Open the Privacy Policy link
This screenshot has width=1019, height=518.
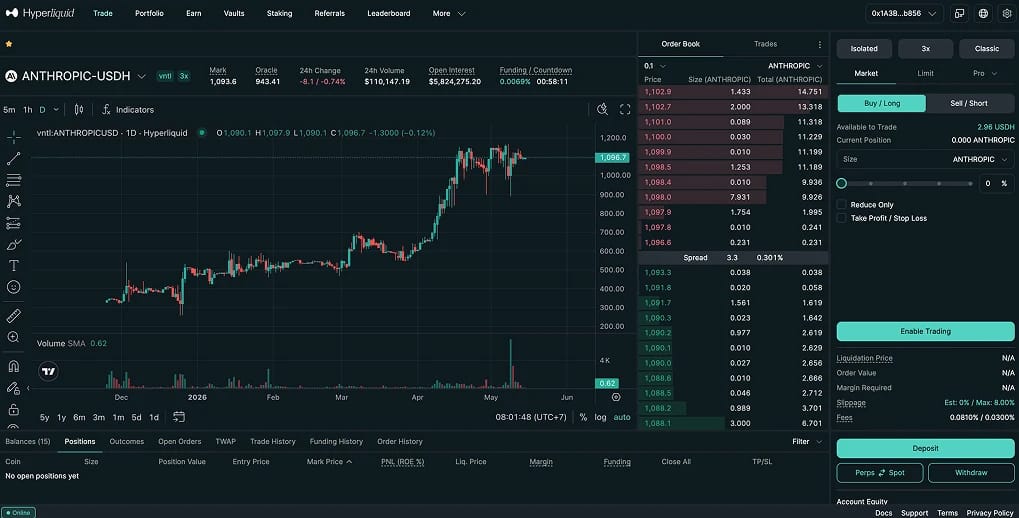coord(990,513)
